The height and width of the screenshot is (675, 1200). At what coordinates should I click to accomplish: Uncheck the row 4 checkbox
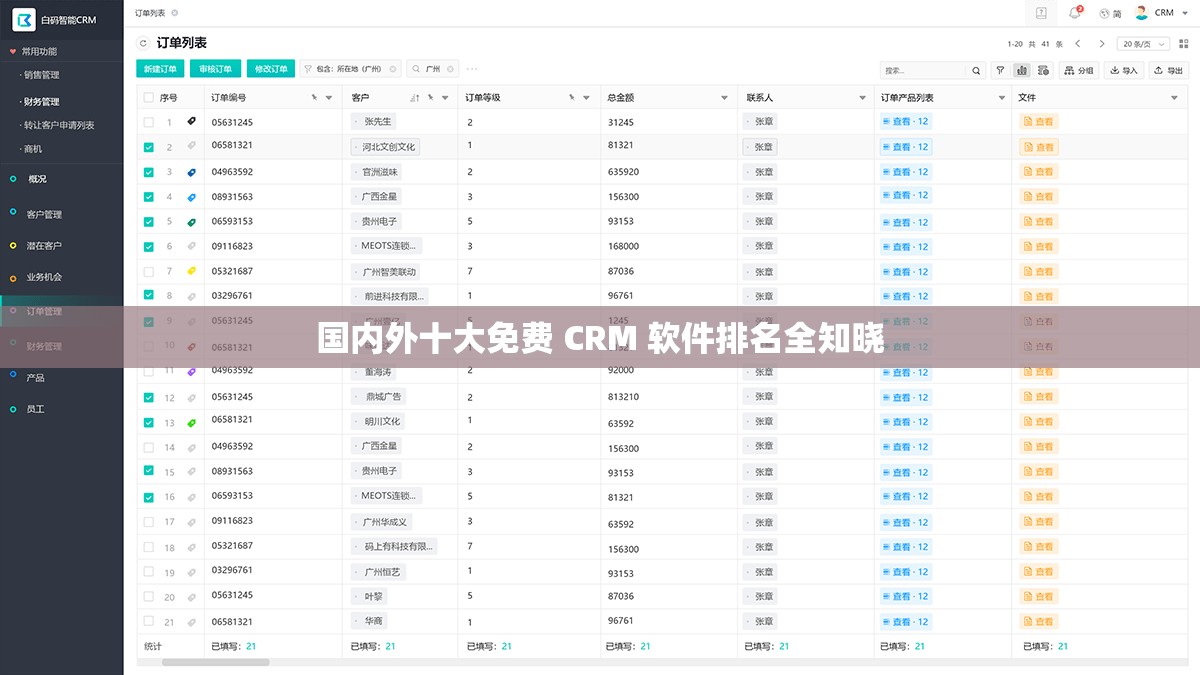pyautogui.click(x=149, y=197)
